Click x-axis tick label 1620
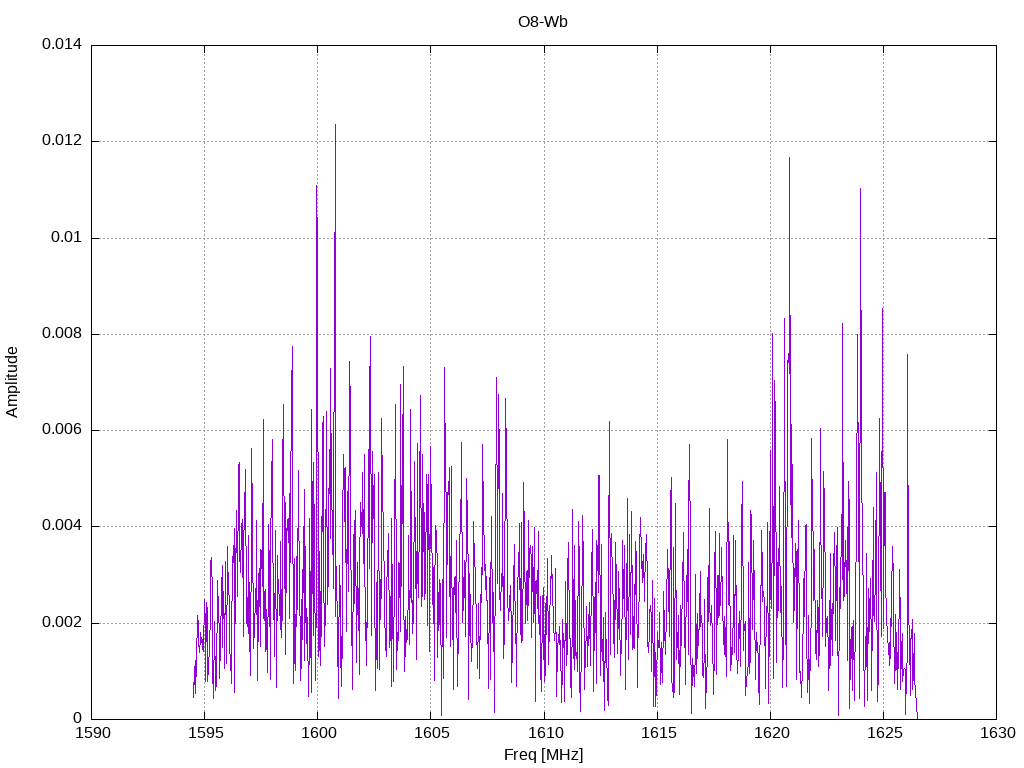This screenshot has height=768, width=1024. 771,733
